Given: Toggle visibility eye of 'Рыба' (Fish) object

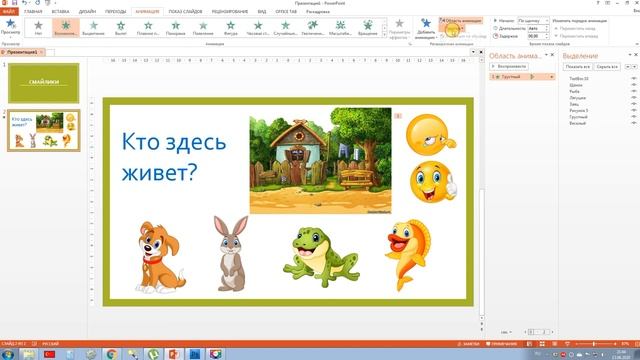Looking at the screenshot, I should click(x=634, y=91).
